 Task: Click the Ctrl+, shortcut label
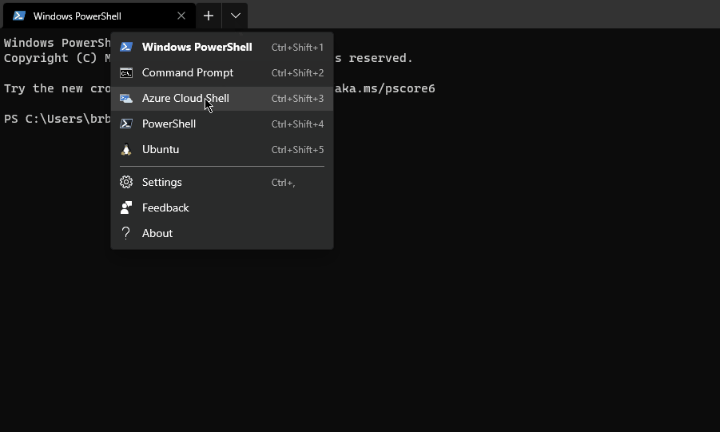click(283, 183)
